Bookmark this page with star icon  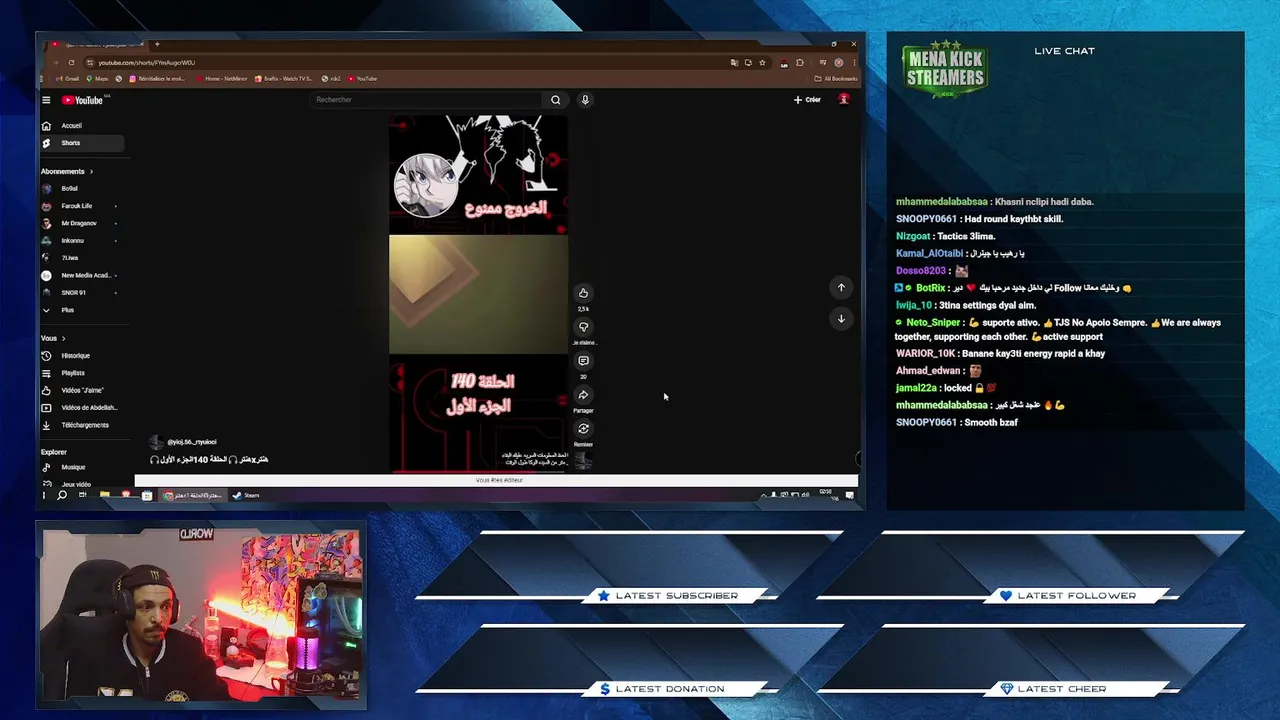tap(762, 63)
